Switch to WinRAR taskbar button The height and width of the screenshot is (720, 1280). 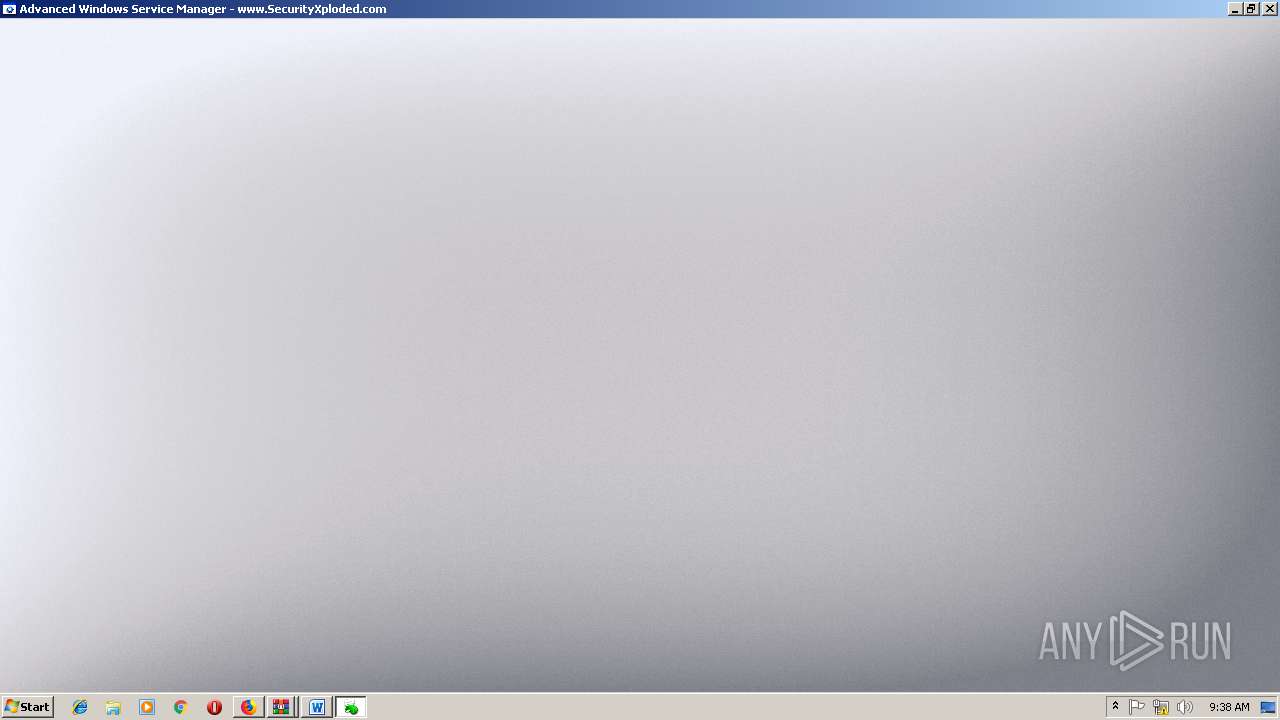coord(282,707)
